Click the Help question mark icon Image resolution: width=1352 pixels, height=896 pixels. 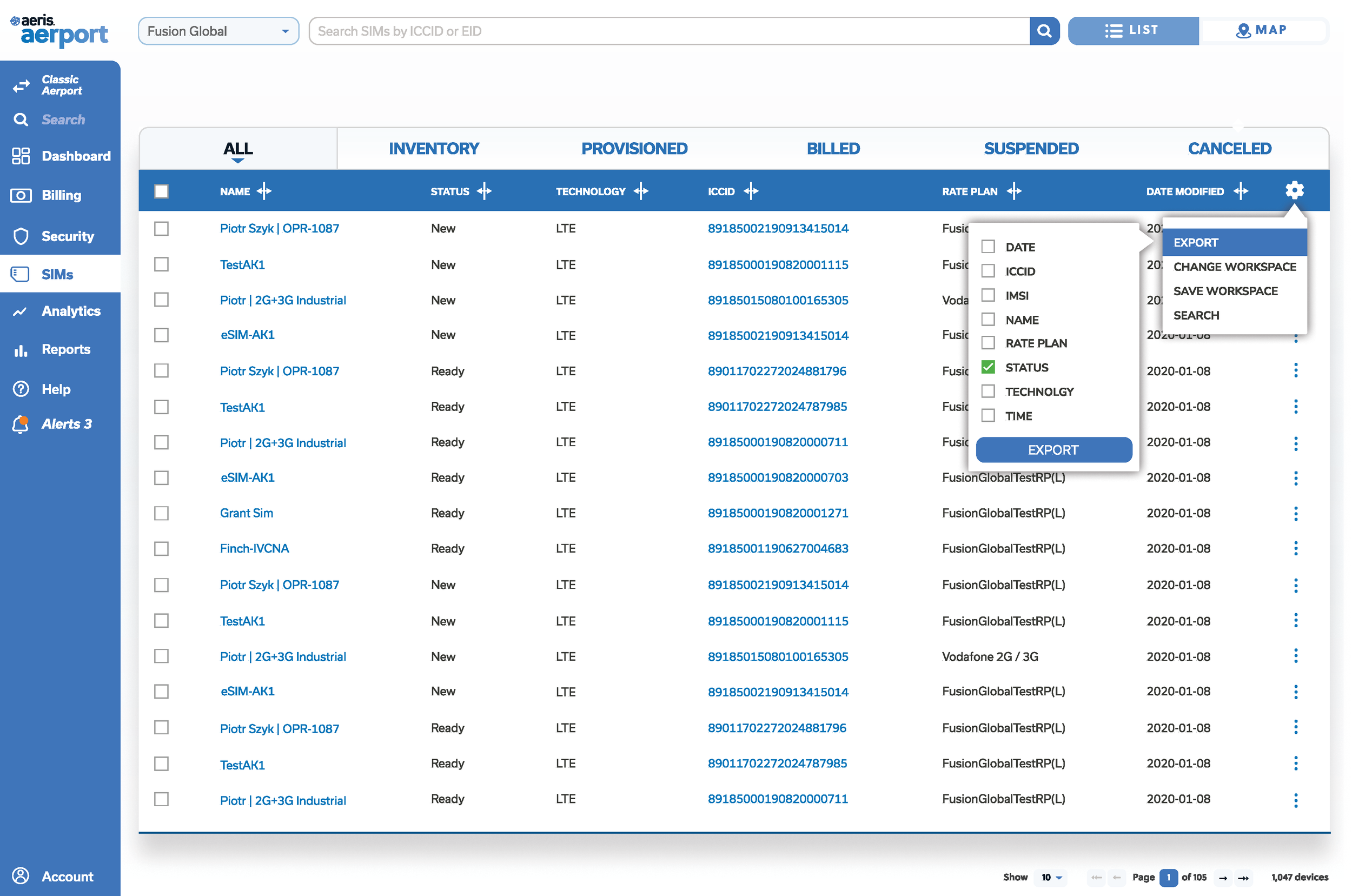click(x=21, y=389)
